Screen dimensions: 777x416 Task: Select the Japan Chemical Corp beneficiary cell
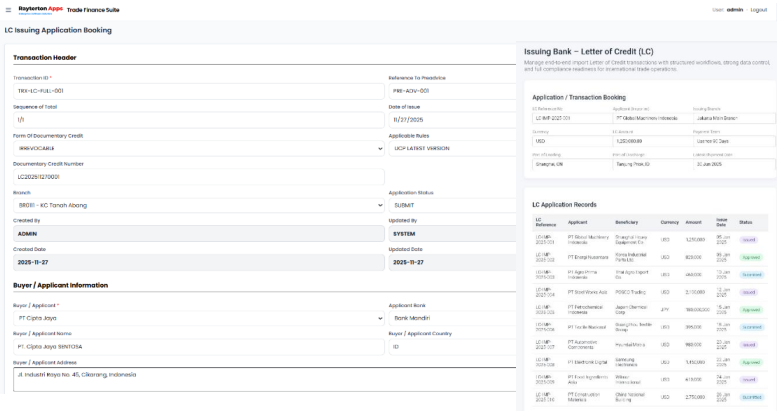coord(630,310)
